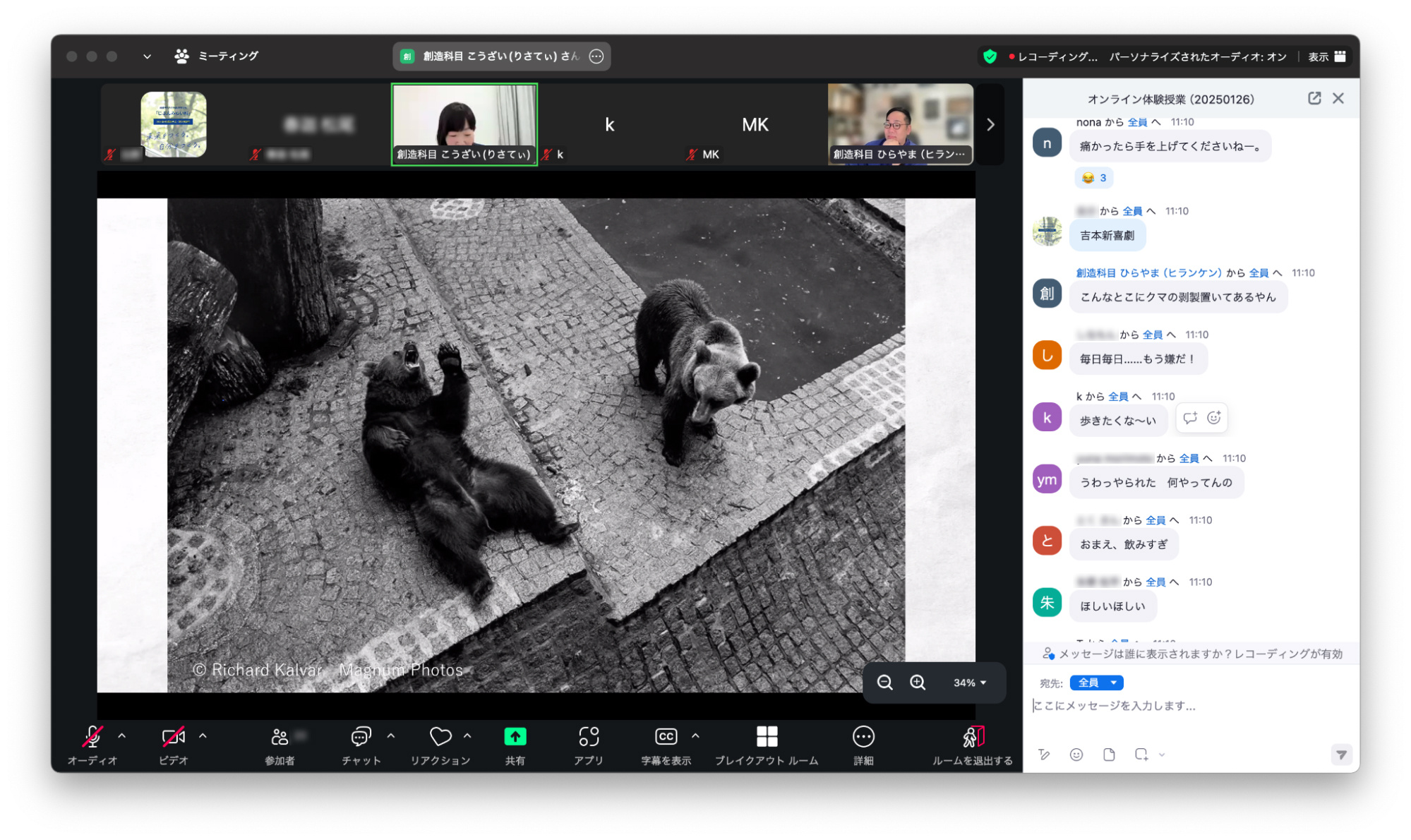Image resolution: width=1411 pixels, height=840 pixels.
Task: Click the 朱 avatar in chat
Action: (x=1047, y=603)
